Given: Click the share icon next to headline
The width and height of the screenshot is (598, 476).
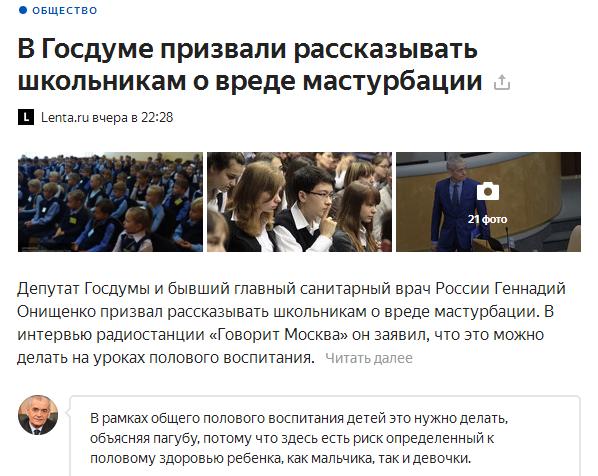Looking at the screenshot, I should click(502, 82).
